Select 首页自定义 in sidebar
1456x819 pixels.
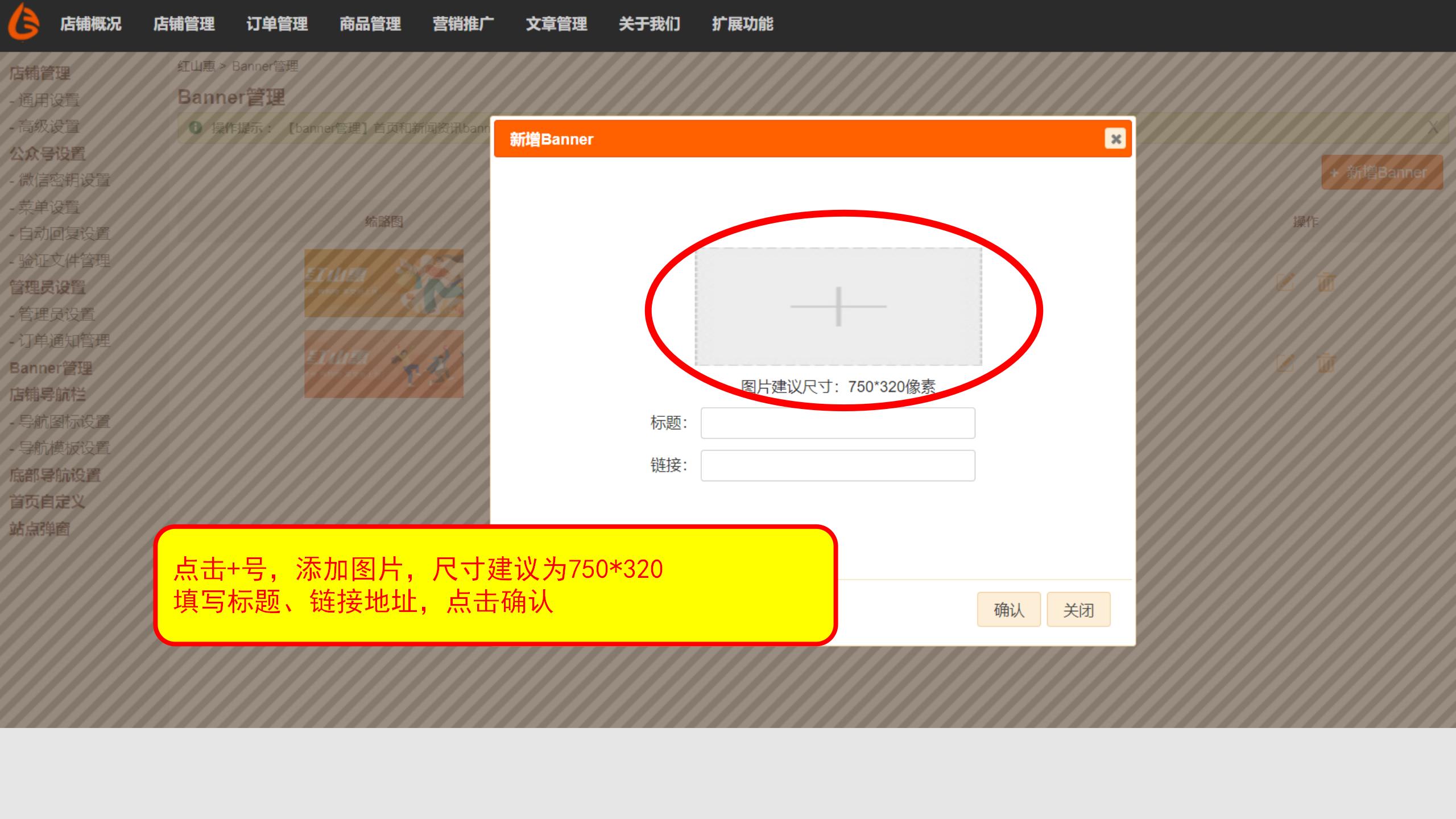47,502
